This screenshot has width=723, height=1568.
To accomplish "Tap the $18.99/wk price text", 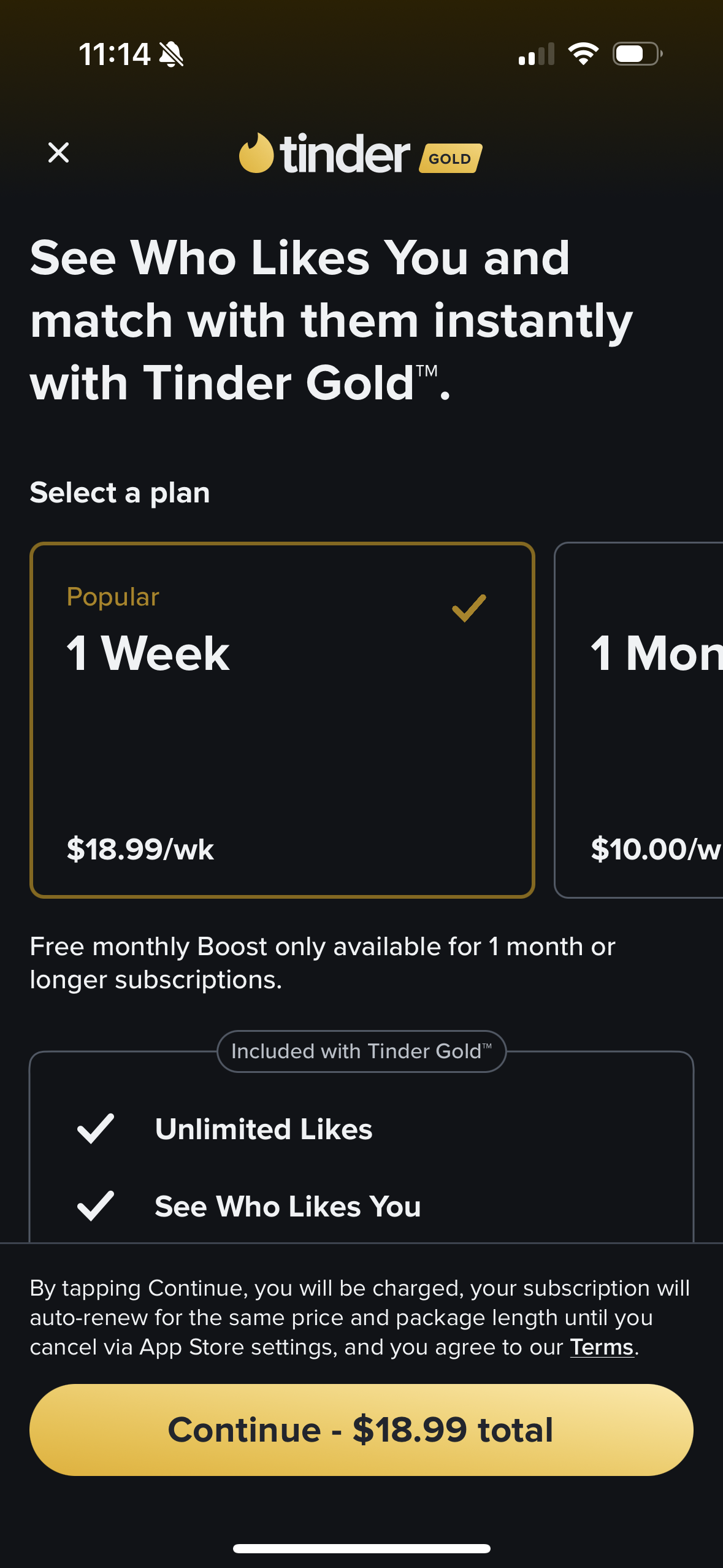I will 140,850.
